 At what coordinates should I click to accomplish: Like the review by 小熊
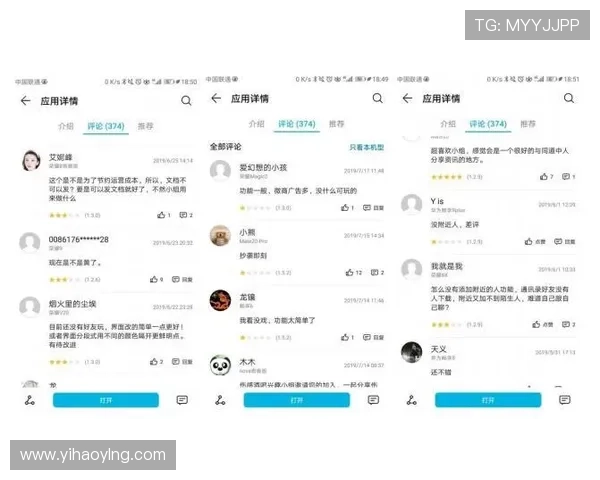[x=354, y=273]
